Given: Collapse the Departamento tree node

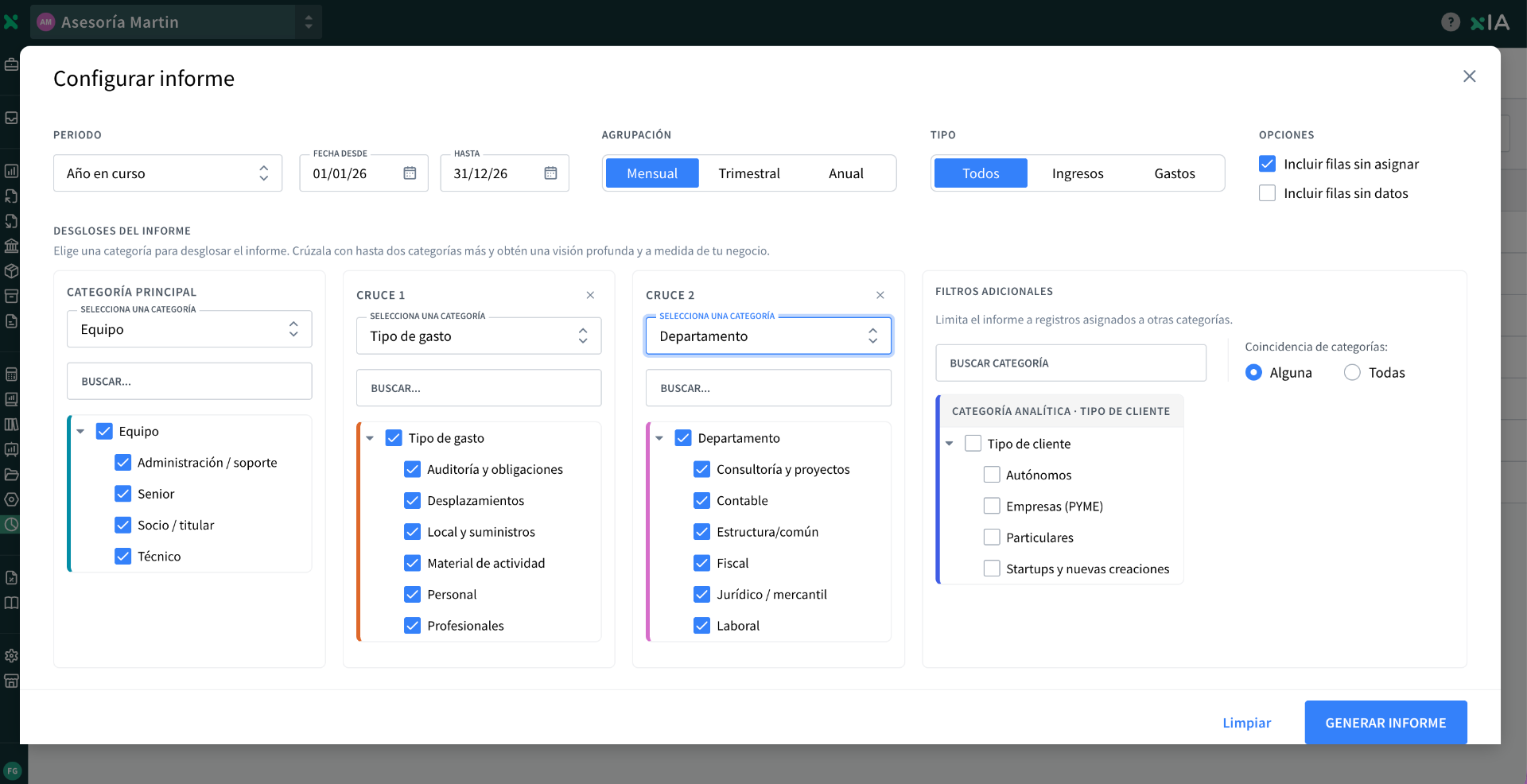Looking at the screenshot, I should (x=659, y=438).
